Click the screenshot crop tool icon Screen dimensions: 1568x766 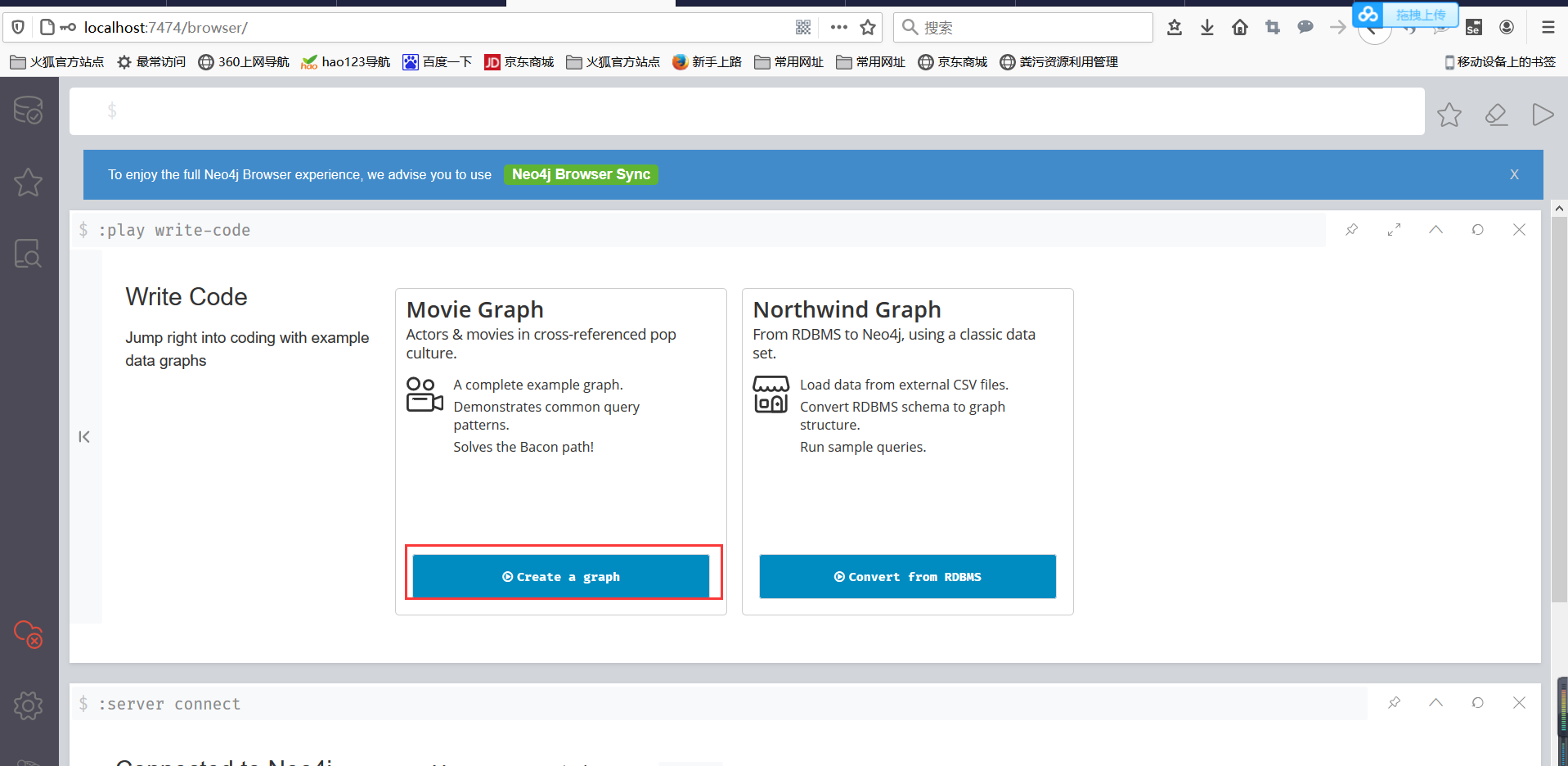pos(1273,28)
